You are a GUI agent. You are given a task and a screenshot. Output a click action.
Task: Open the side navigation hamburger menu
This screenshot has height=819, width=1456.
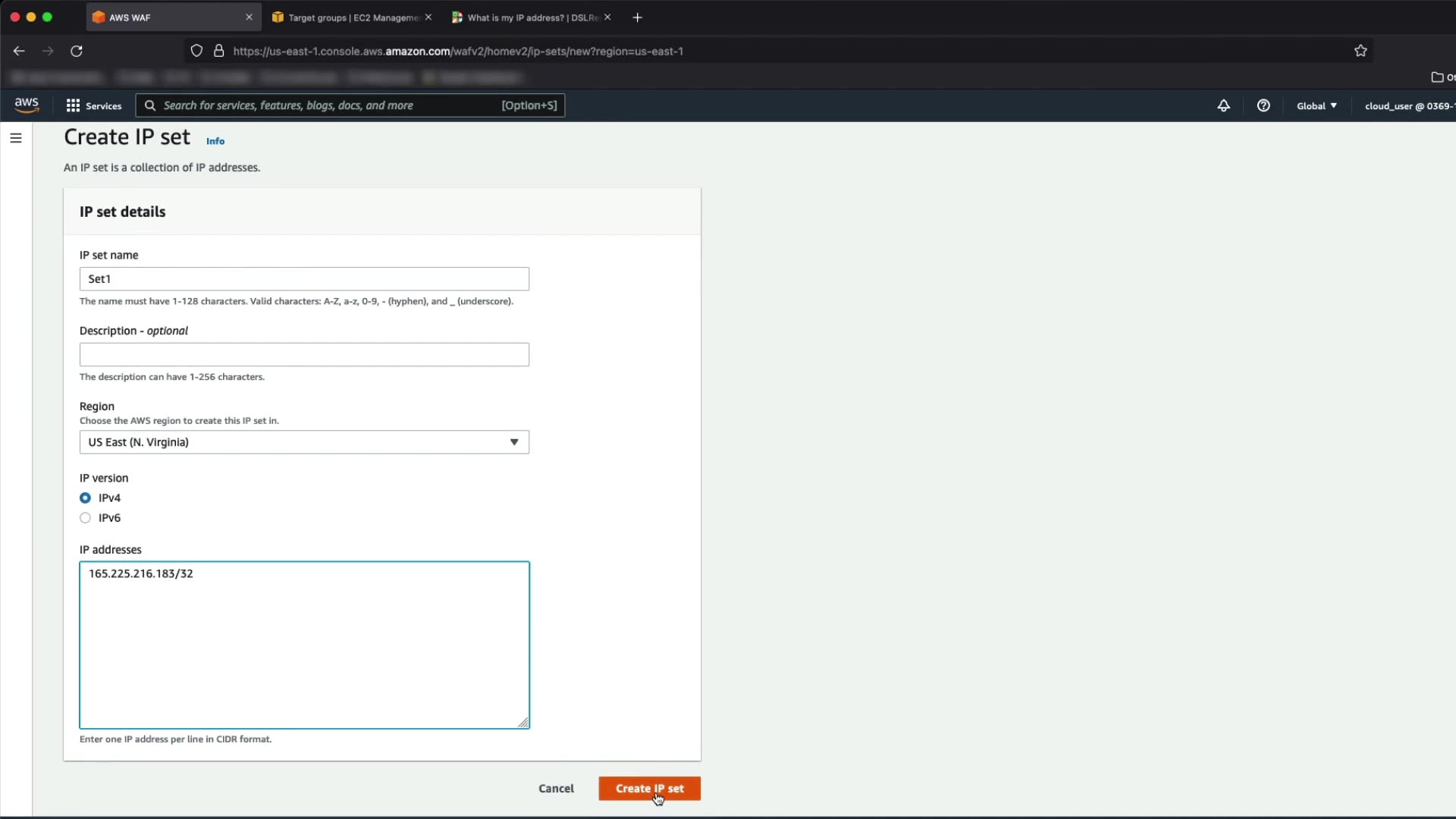[x=16, y=138]
